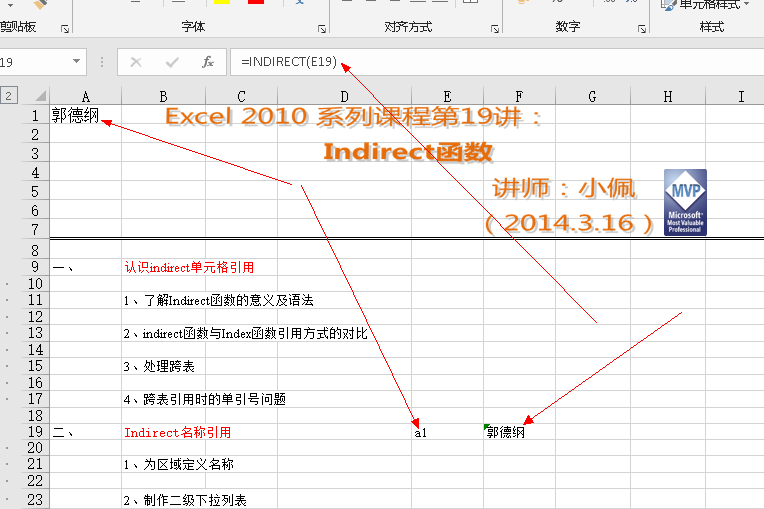764x509 pixels.
Task: Select column D header
Action: 344,96
